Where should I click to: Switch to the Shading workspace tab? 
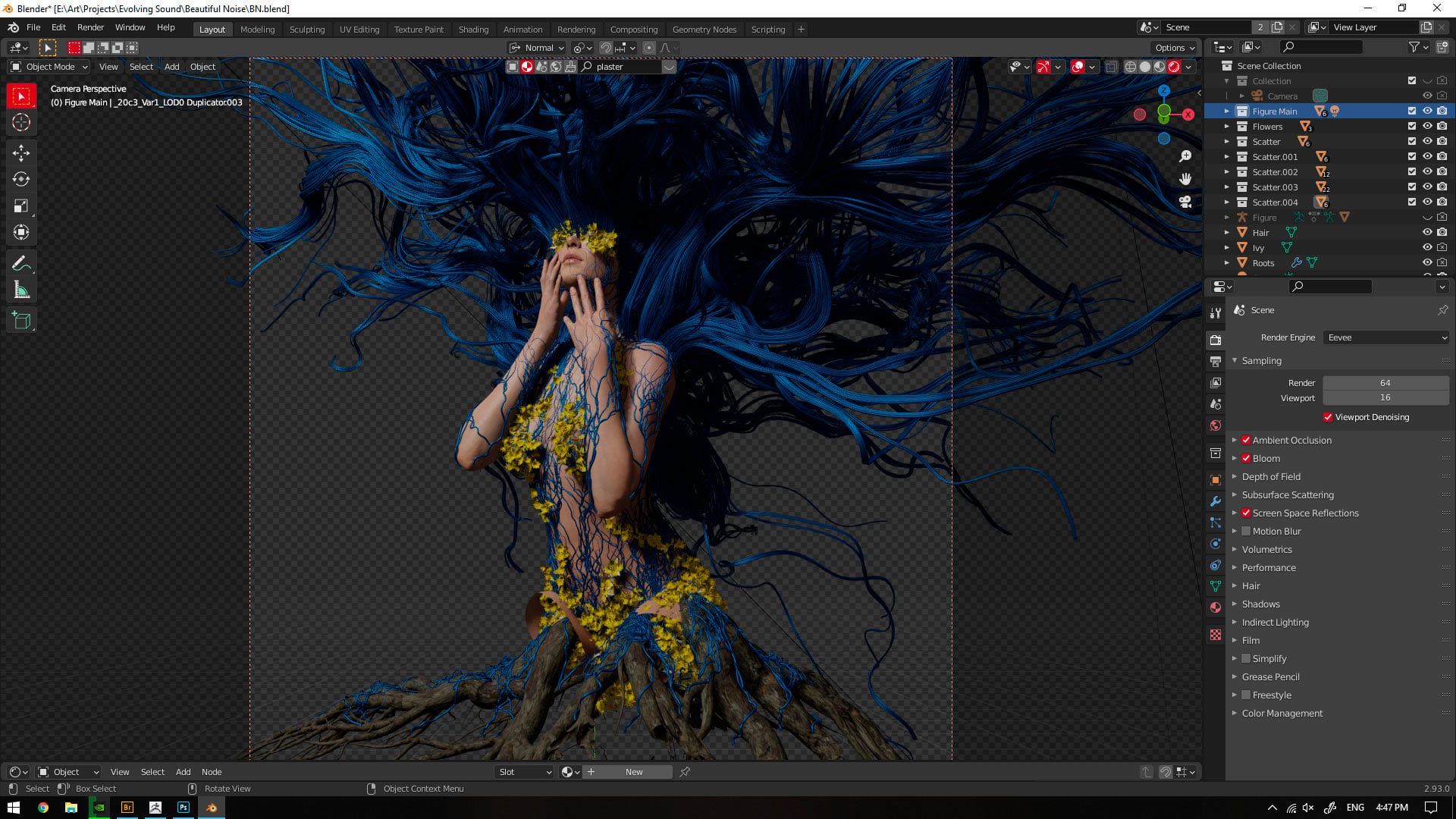tap(473, 30)
